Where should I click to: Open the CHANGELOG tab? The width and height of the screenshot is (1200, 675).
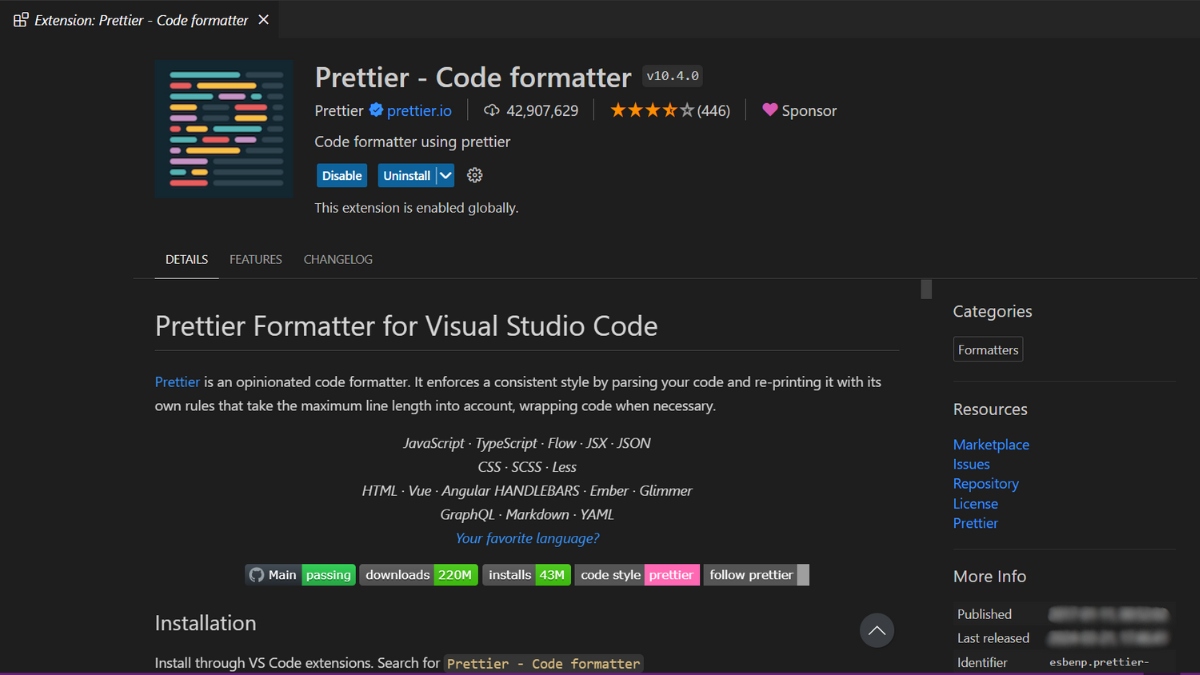pos(337,259)
